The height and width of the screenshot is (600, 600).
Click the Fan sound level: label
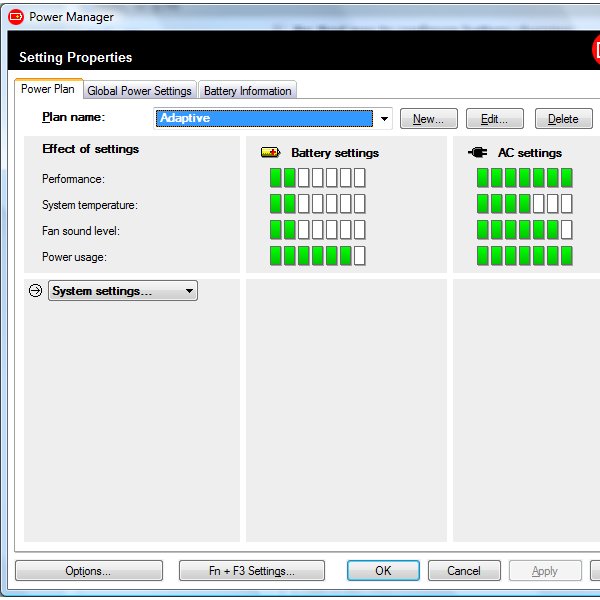coord(81,231)
